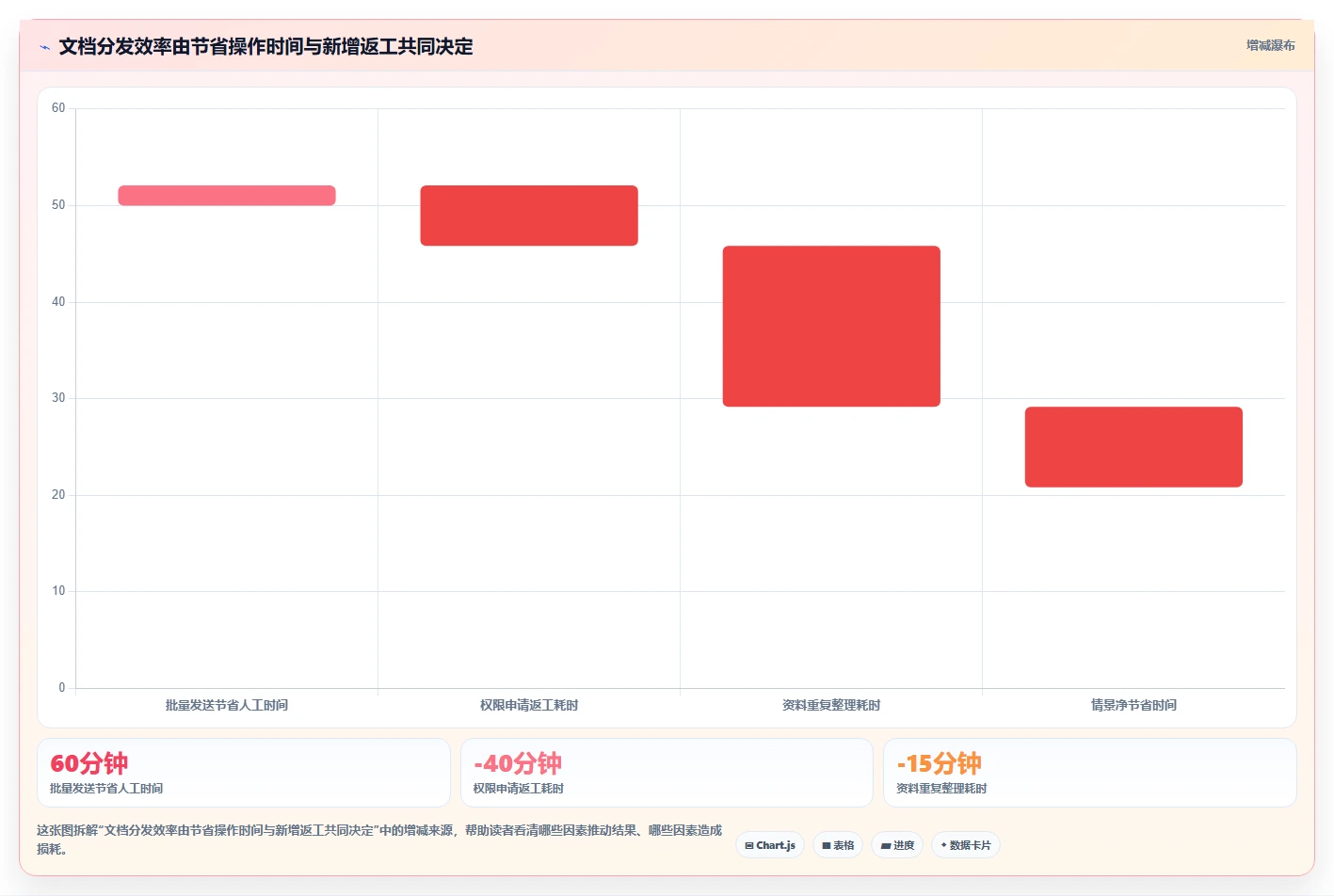The width and height of the screenshot is (1334, 896).
Task: Click the large red 资料重复整理耗时 bar
Action: click(x=831, y=327)
